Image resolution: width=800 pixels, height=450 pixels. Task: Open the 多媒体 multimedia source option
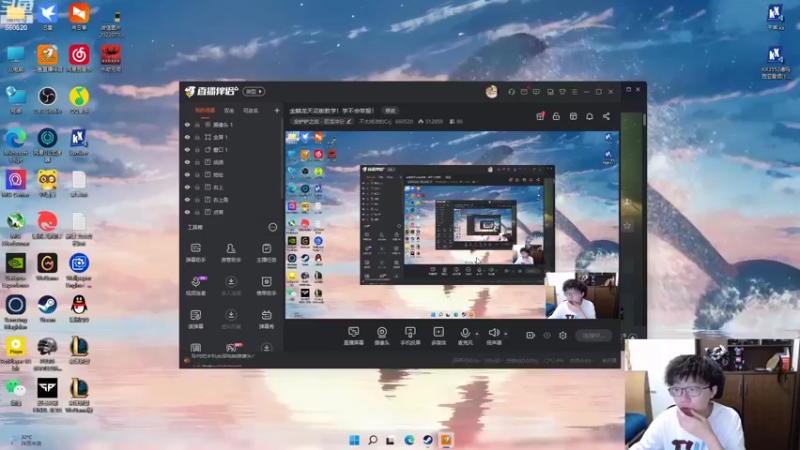438,336
